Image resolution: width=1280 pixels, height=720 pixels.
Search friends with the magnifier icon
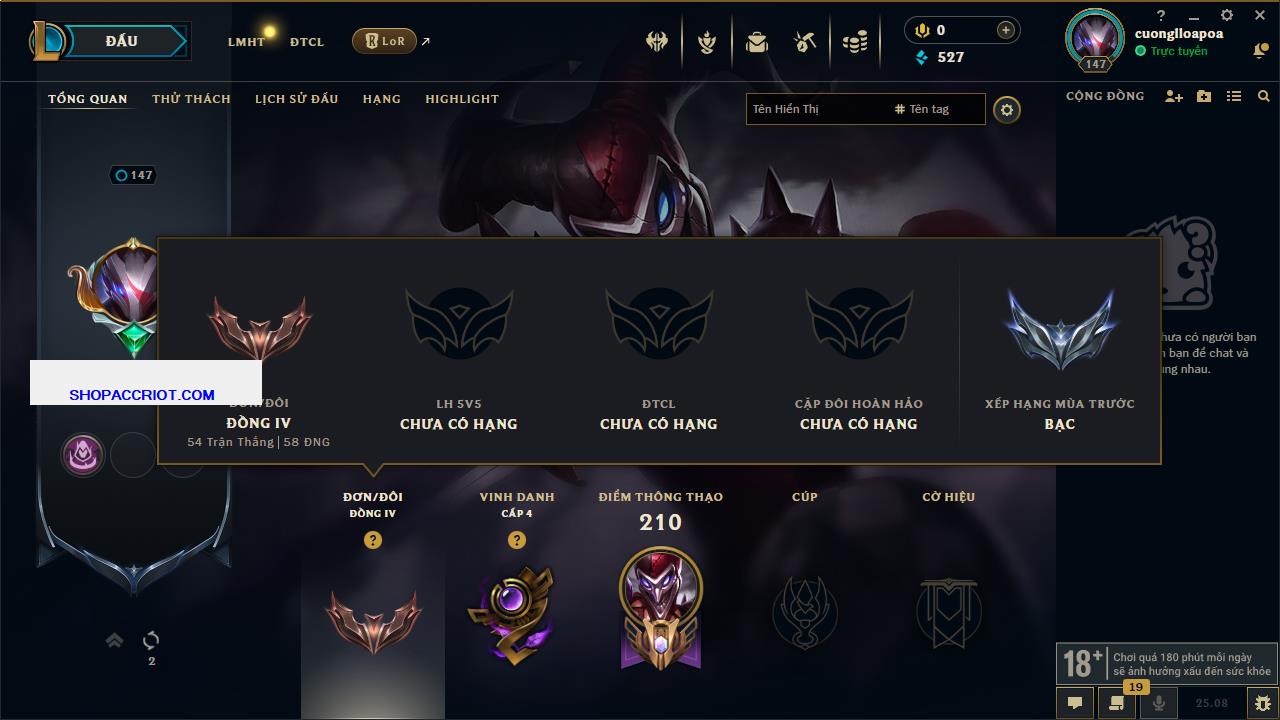1264,96
